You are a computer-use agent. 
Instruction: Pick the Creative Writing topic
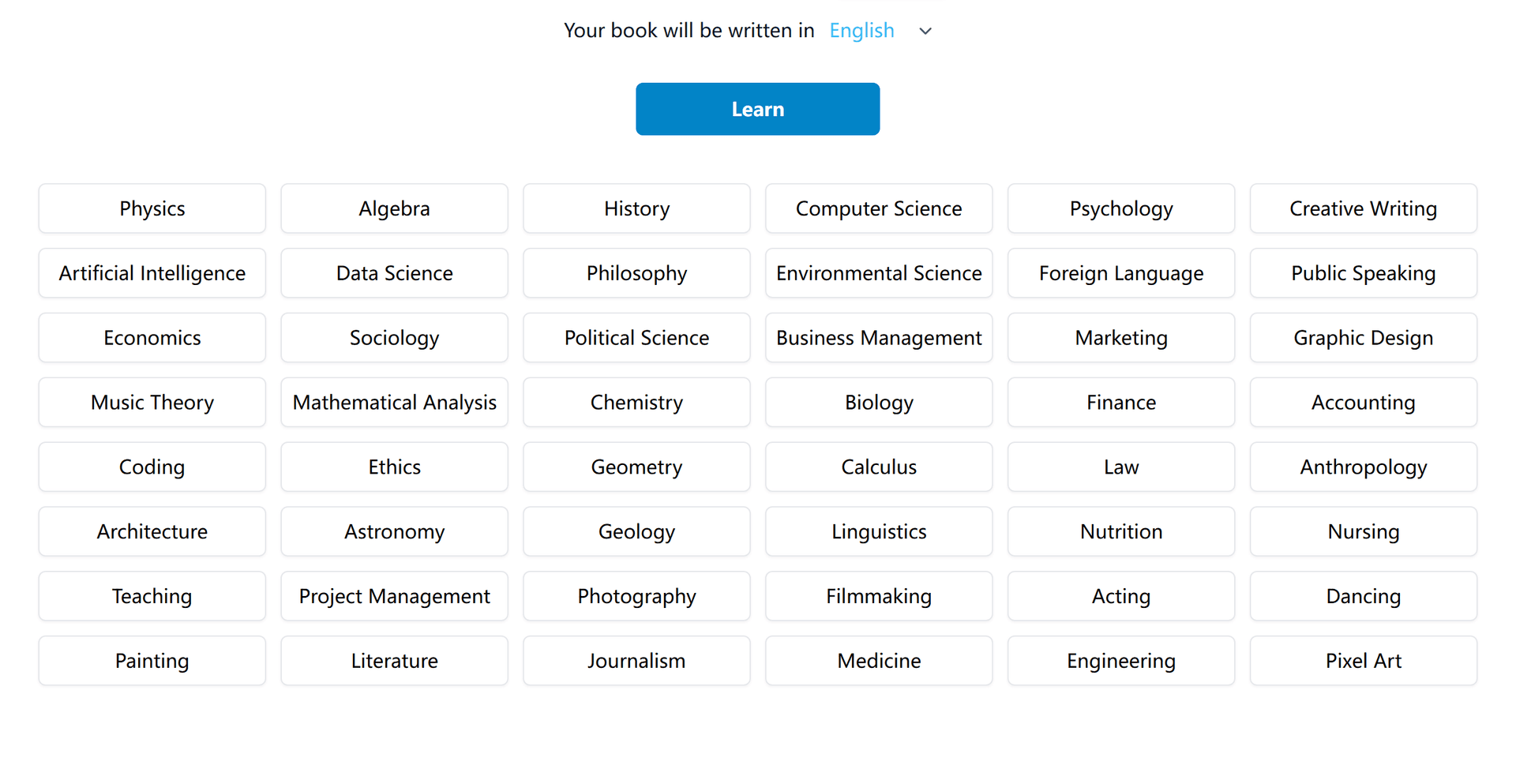coord(1363,208)
